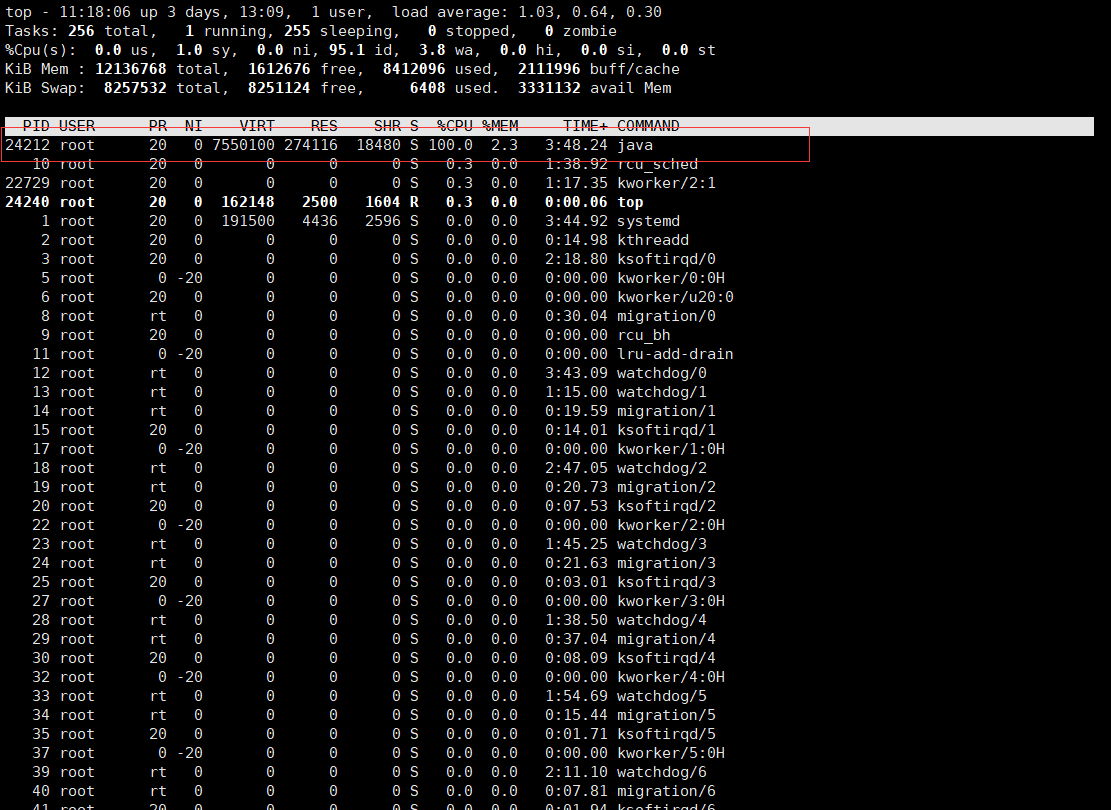
Task: Click the systemd command name
Action: click(x=648, y=221)
